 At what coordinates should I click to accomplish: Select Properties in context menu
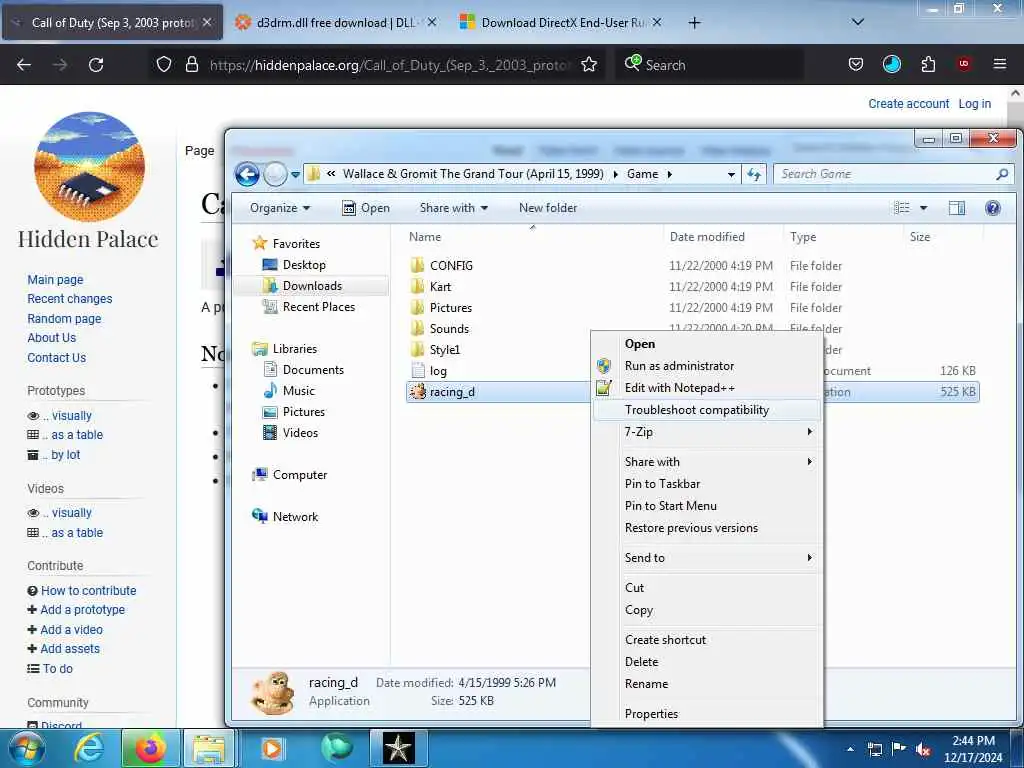[707, 714]
